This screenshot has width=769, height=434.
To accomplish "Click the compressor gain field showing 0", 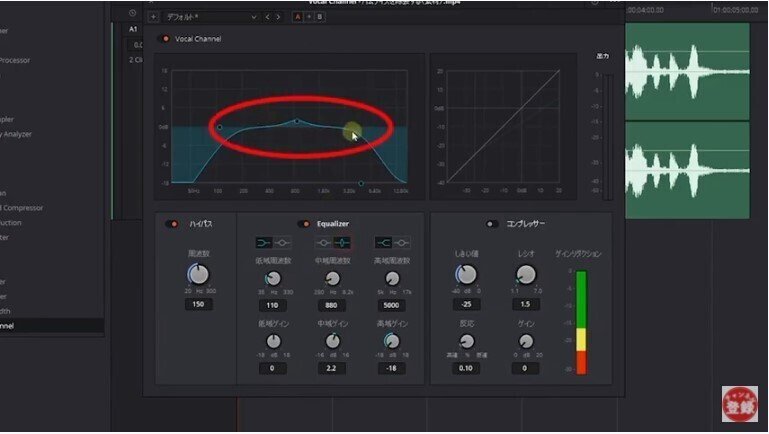I will click(525, 368).
